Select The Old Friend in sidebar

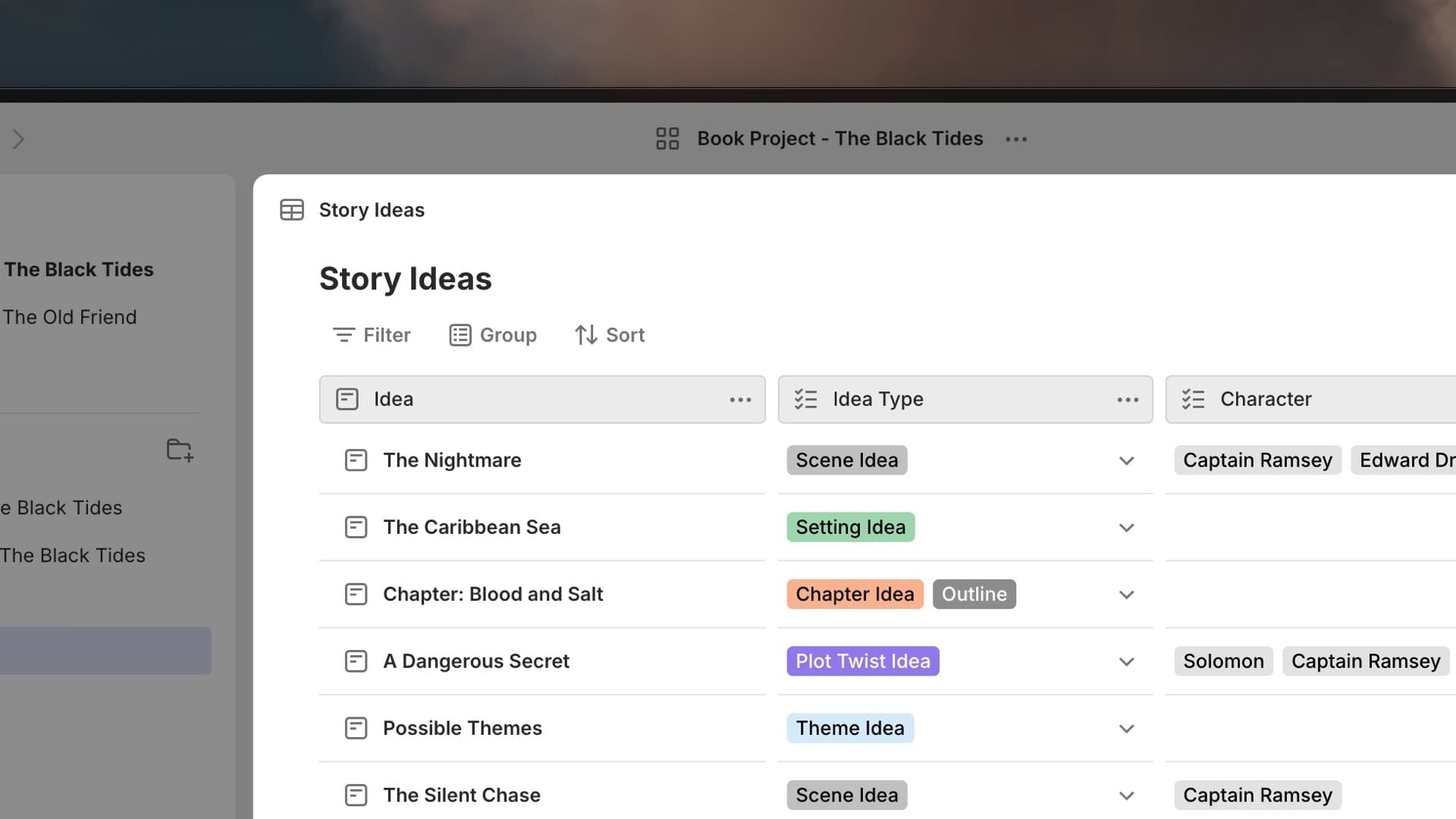pos(70,317)
